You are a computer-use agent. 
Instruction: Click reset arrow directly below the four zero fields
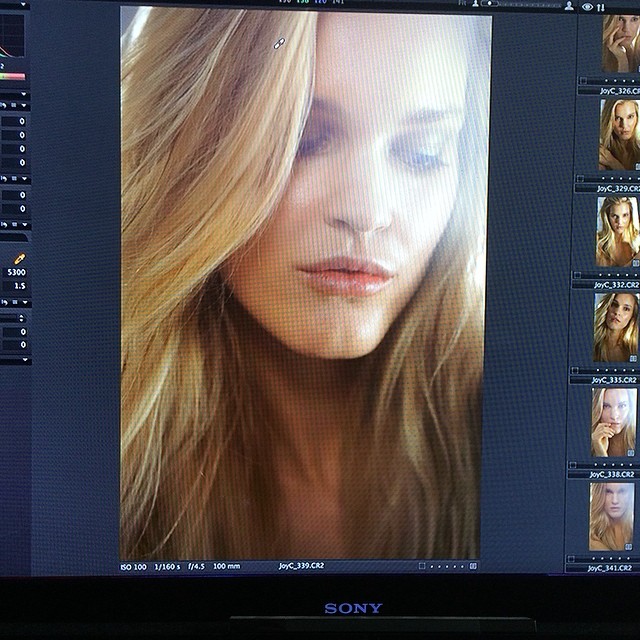point(4,178)
